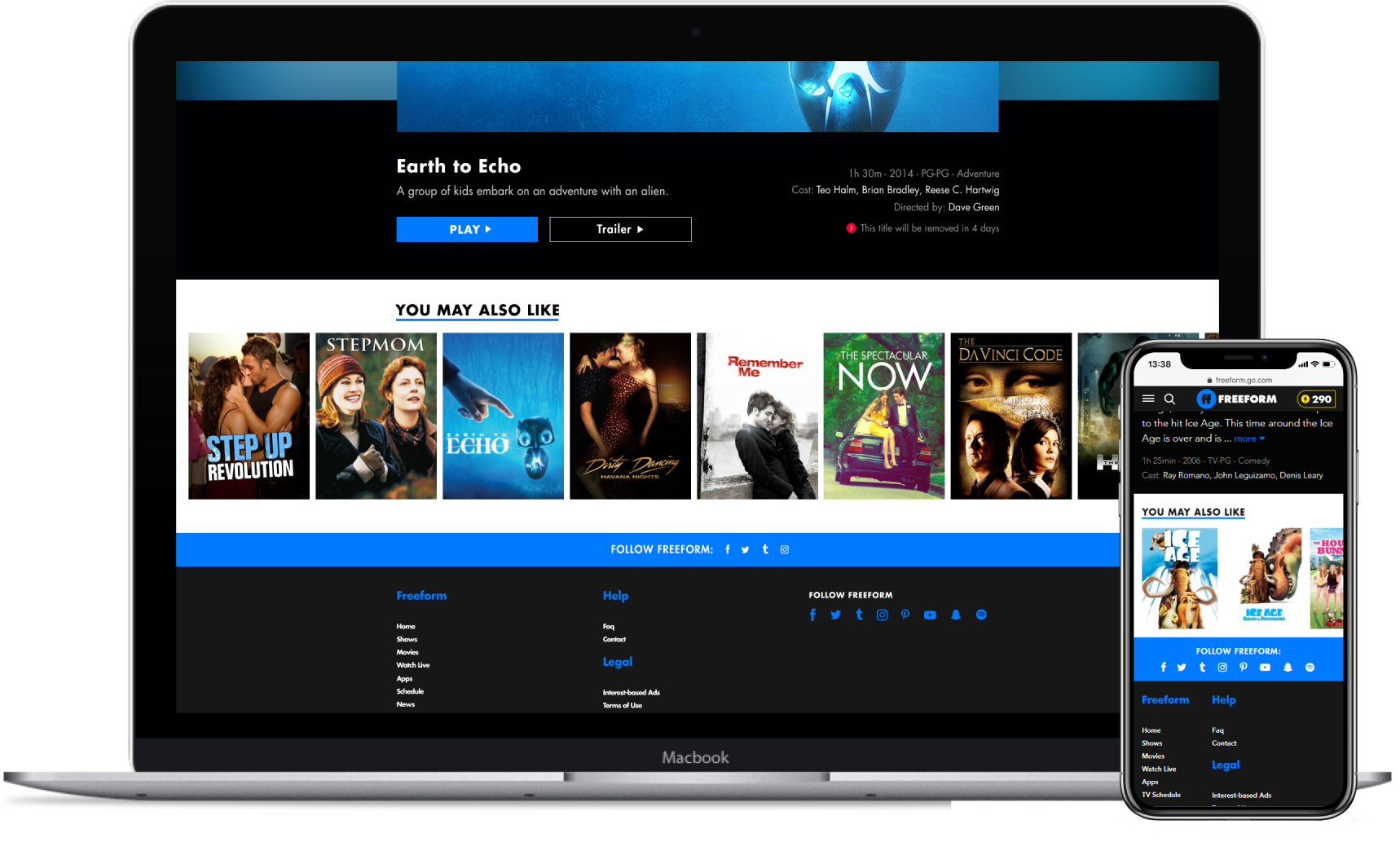The image size is (1400, 864).
Task: Open the Earth to Echo poster in the carousel
Action: pos(503,416)
